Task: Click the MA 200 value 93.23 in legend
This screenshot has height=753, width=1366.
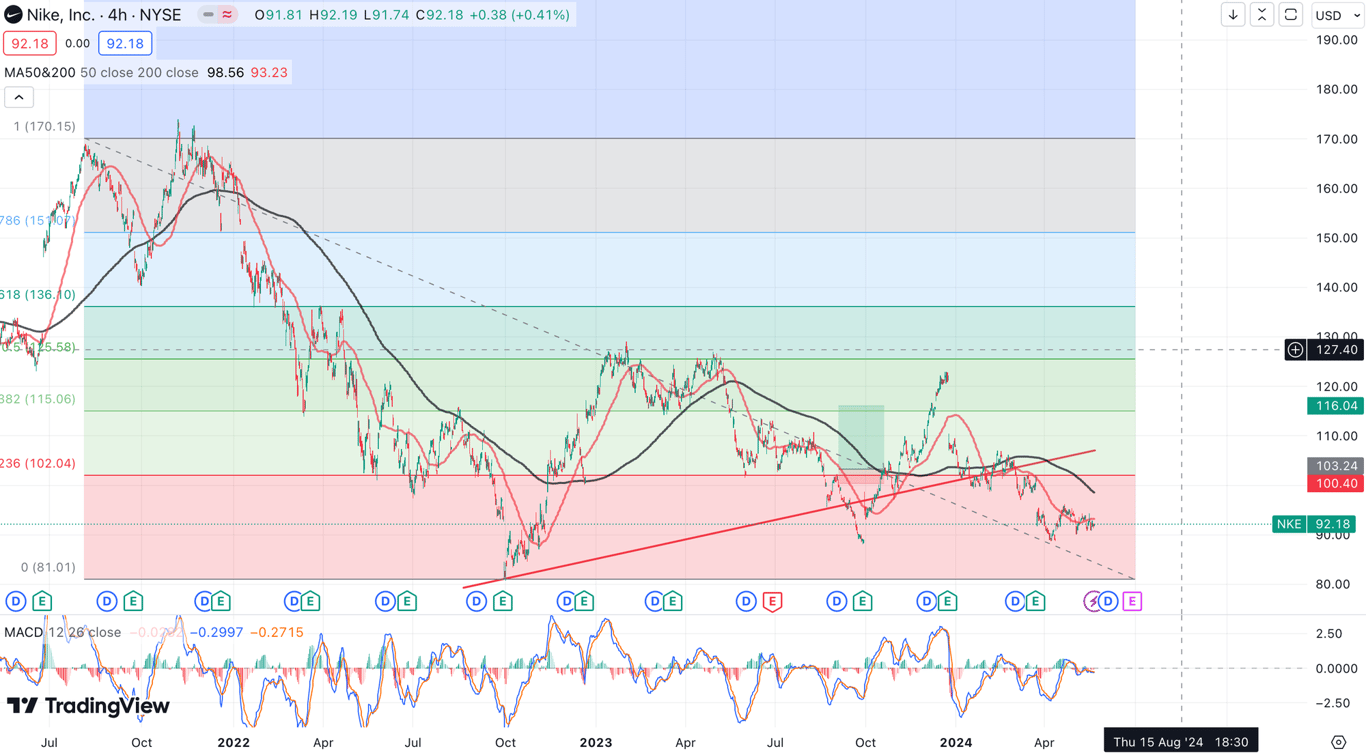Action: [269, 72]
